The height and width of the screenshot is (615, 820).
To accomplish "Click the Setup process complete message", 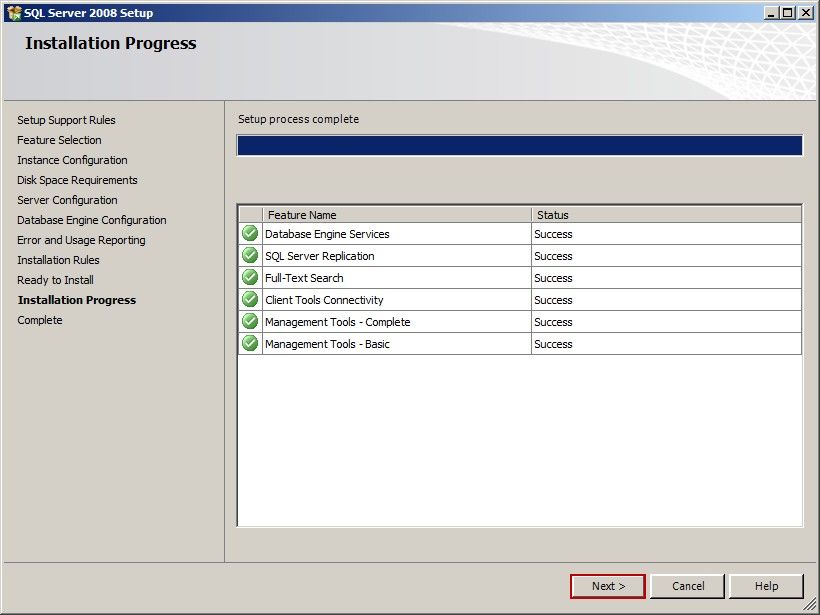I will click(x=299, y=119).
